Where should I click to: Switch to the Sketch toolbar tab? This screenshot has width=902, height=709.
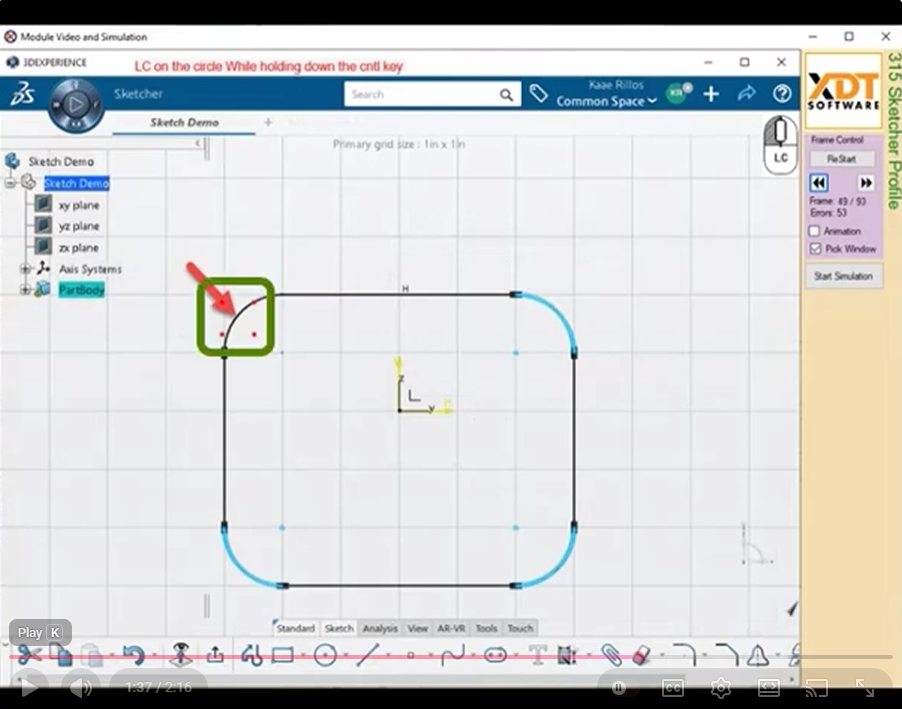(x=339, y=628)
